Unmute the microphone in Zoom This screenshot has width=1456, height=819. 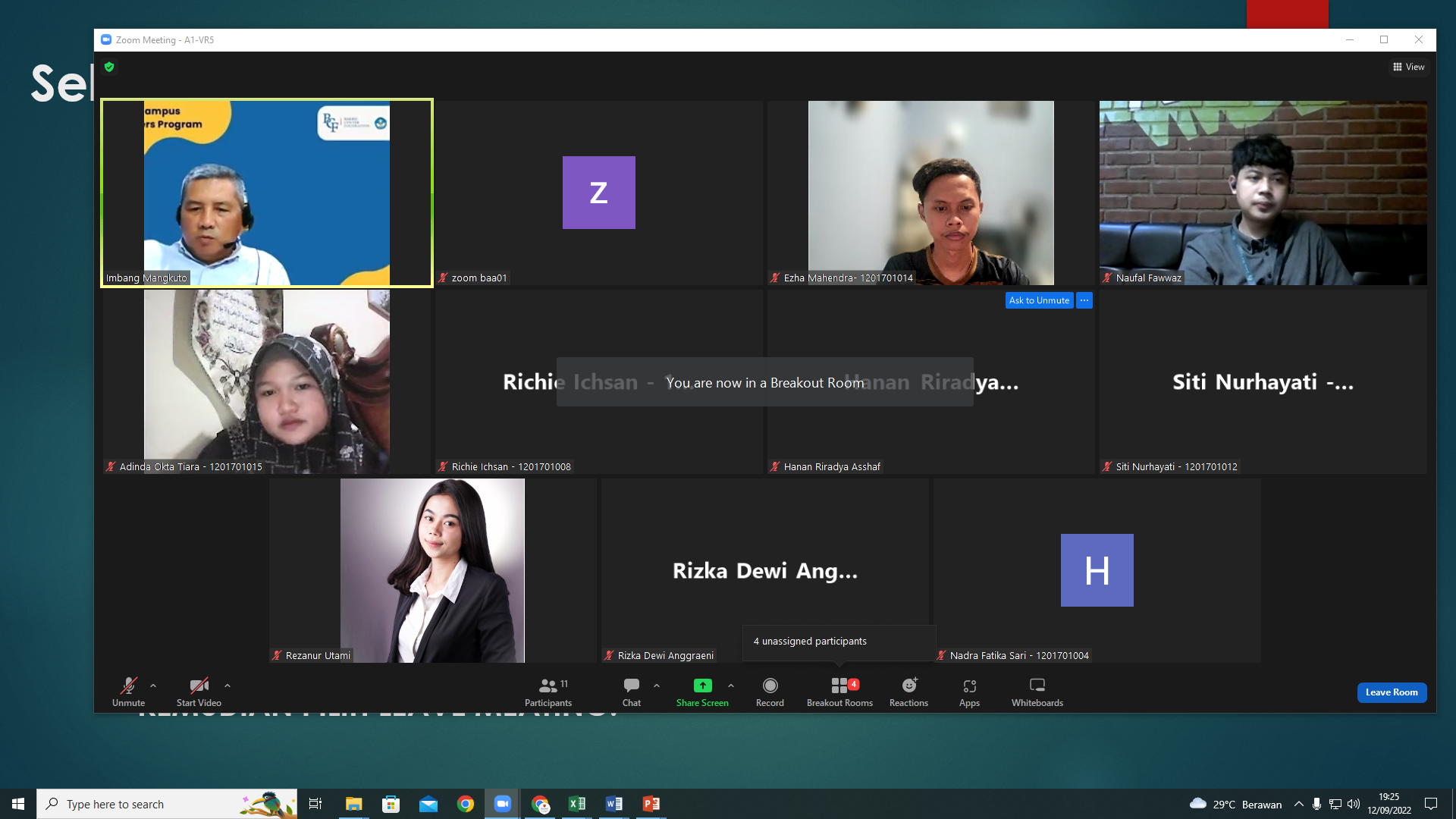(x=128, y=692)
